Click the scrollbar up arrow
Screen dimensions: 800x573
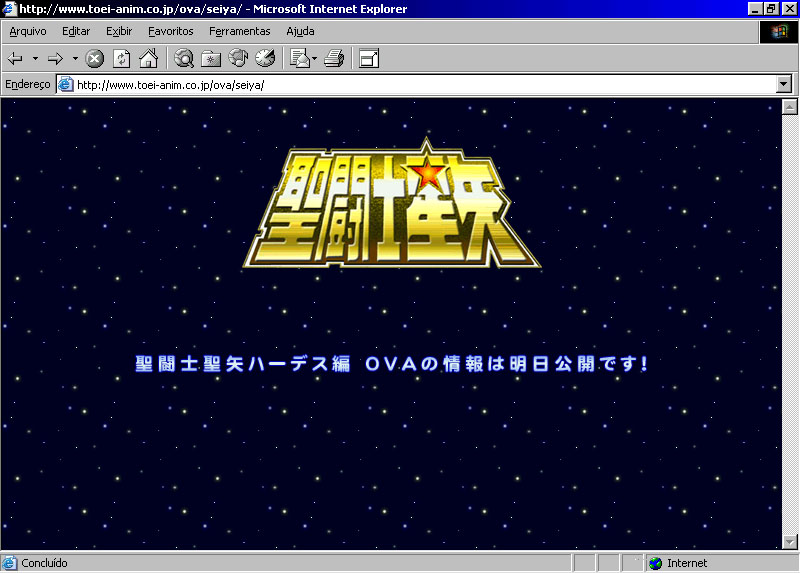tap(789, 107)
